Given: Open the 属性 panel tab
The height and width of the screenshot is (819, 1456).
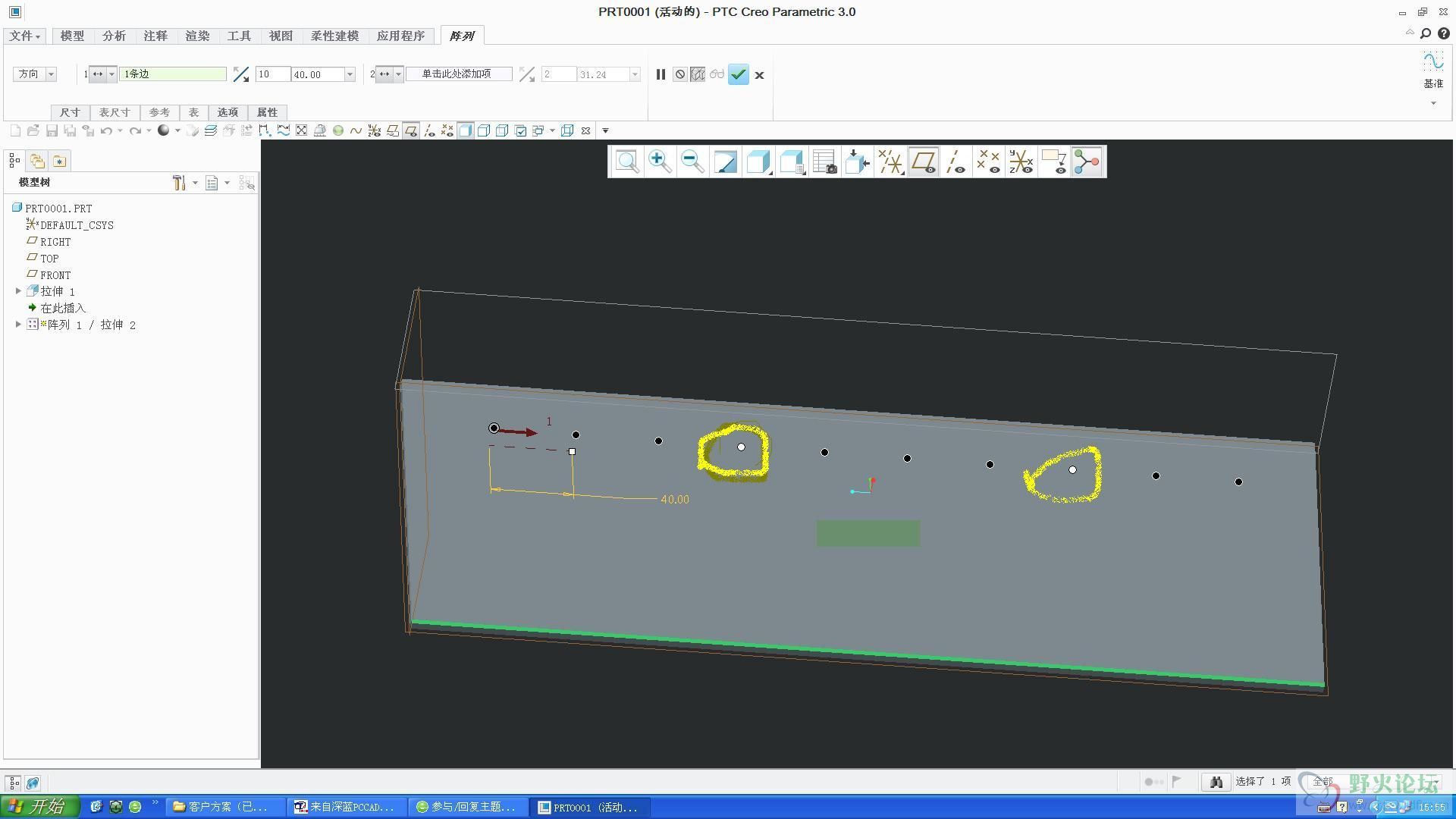Looking at the screenshot, I should pos(267,112).
